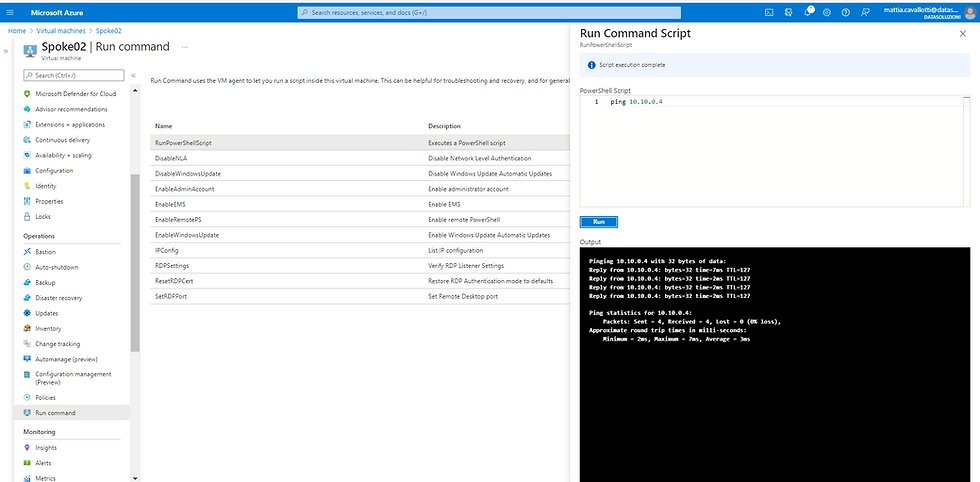Click the Run button
The image size is (980, 482).
[599, 222]
